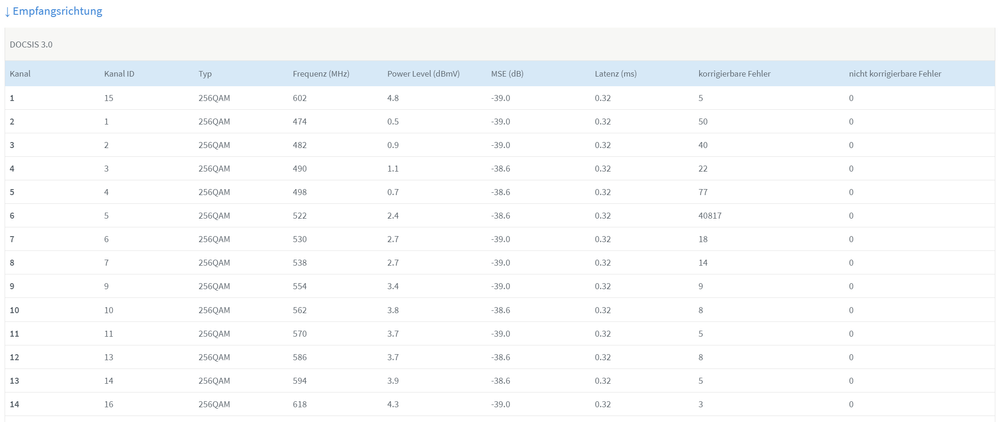Click the 256QAM cell in channel 7 row
999x422 pixels.
[x=214, y=240]
